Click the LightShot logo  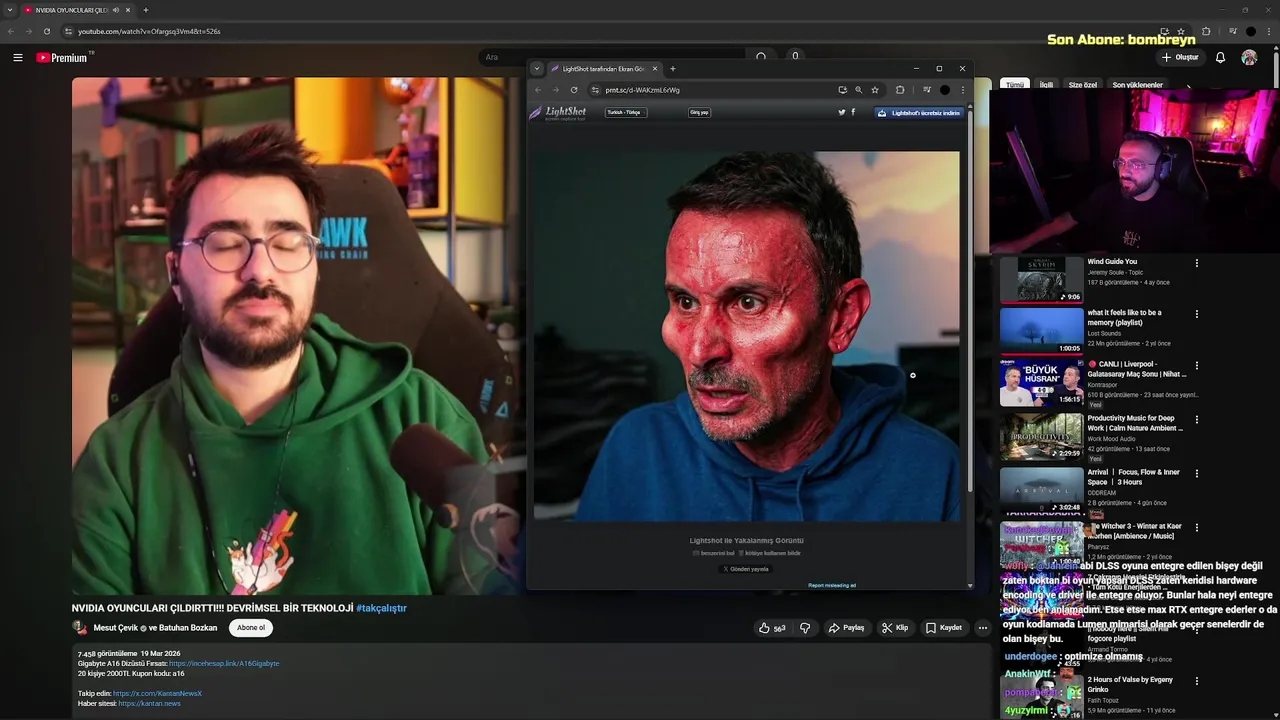tap(558, 113)
